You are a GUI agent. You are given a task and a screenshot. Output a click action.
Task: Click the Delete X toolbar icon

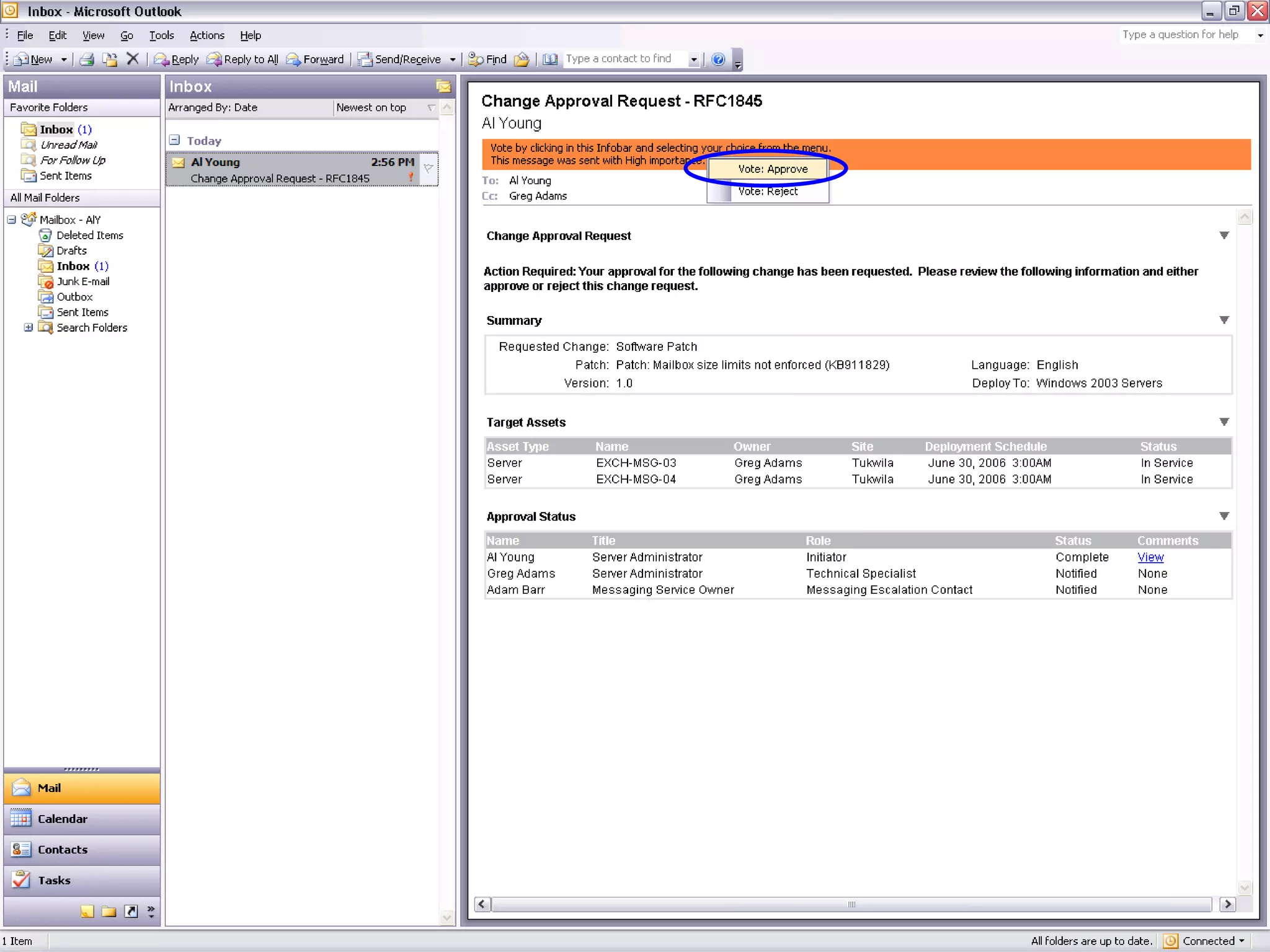tap(132, 59)
